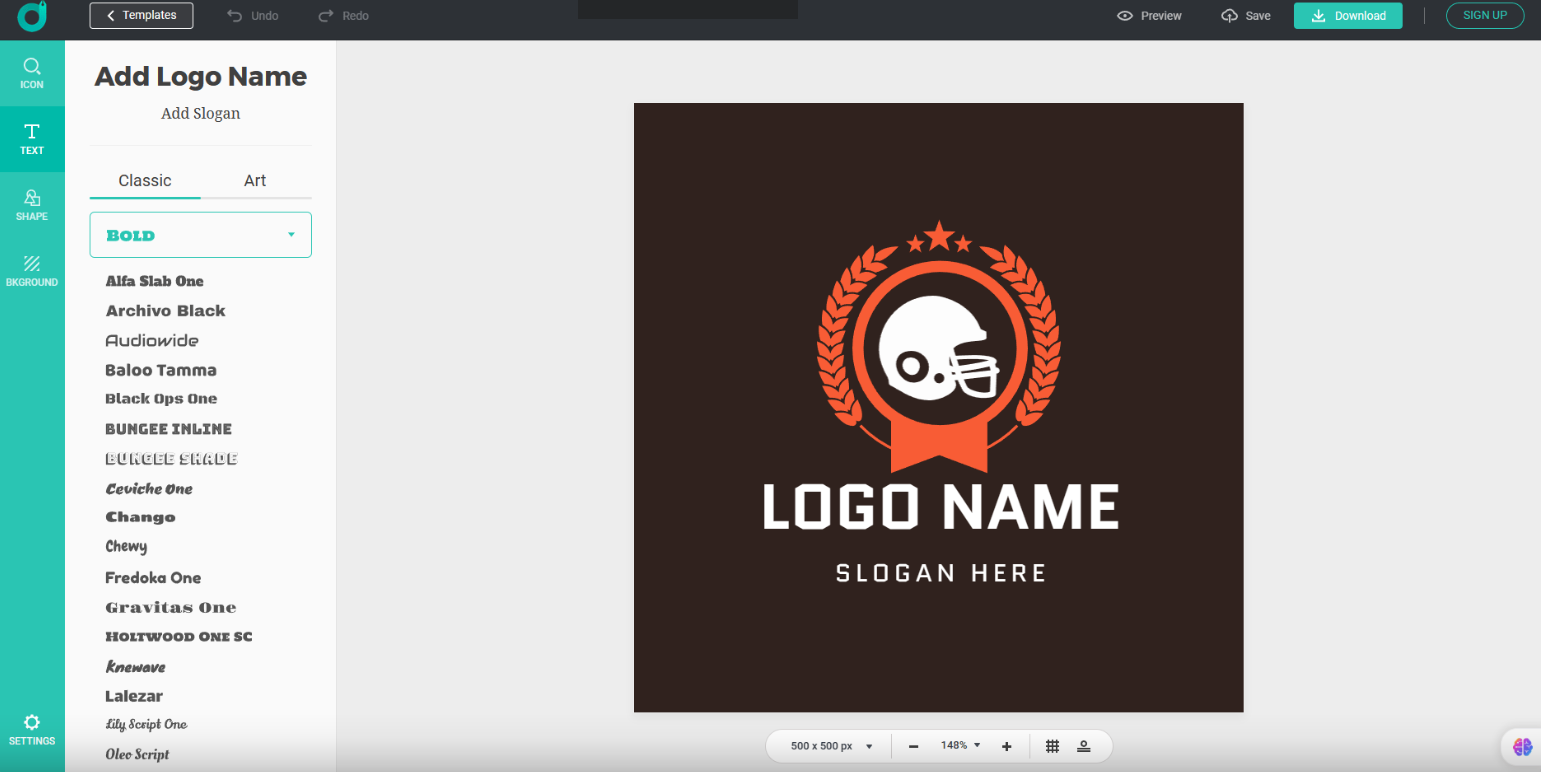Viewport: 1541px width, 772px height.
Task: Open the Settings panel at sidebar bottom
Action: [x=32, y=729]
